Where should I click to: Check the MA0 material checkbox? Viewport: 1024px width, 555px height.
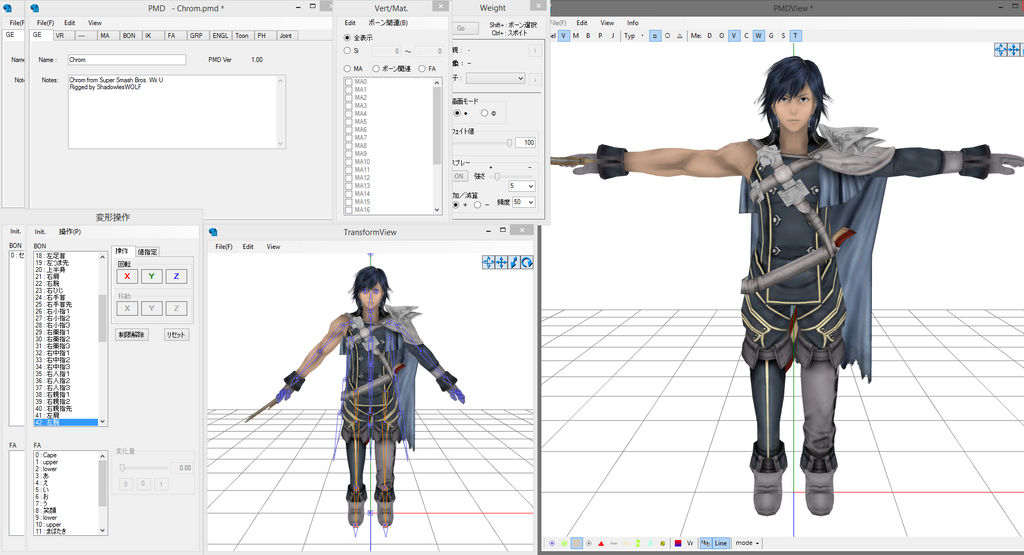pyautogui.click(x=349, y=82)
